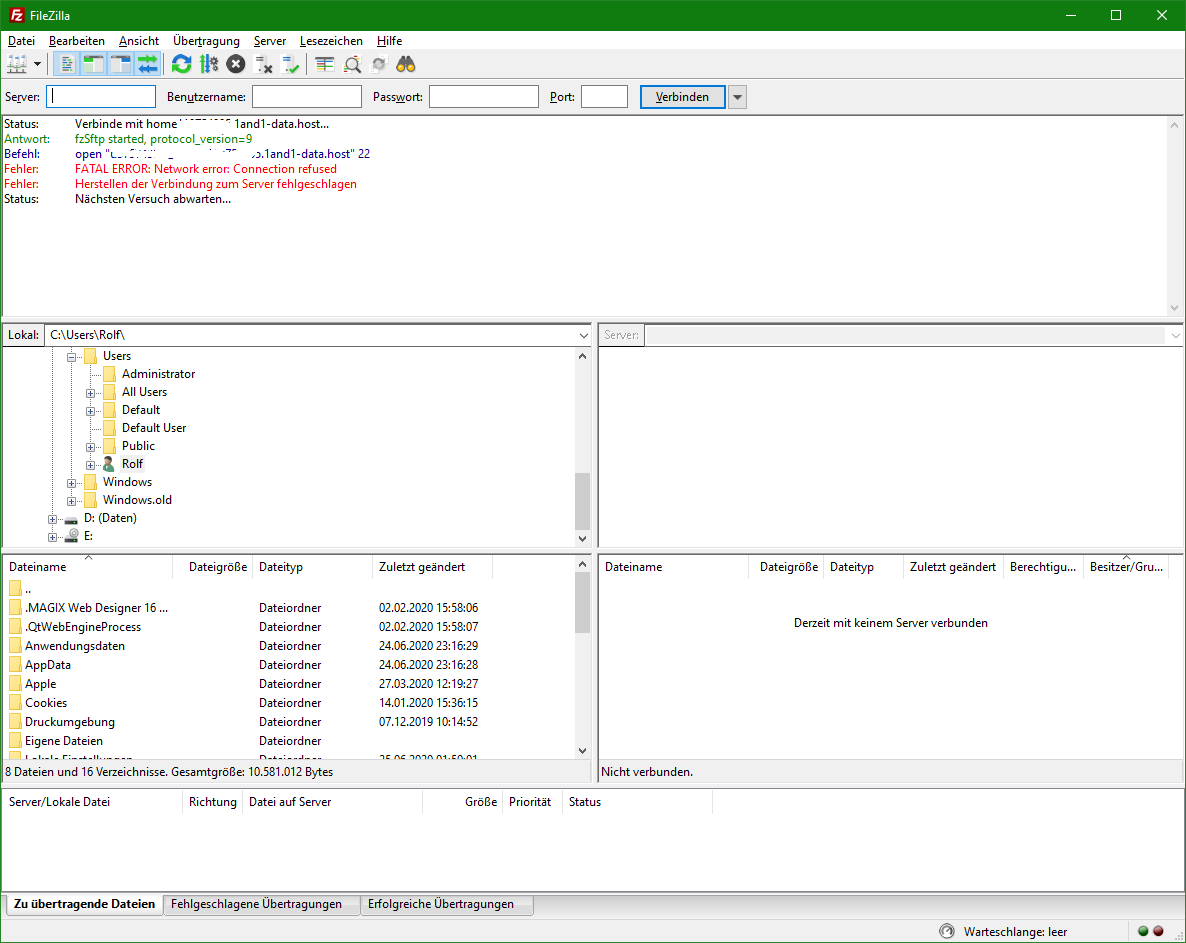Image resolution: width=1186 pixels, height=943 pixels.
Task: Open the Datei menu
Action: 21,41
